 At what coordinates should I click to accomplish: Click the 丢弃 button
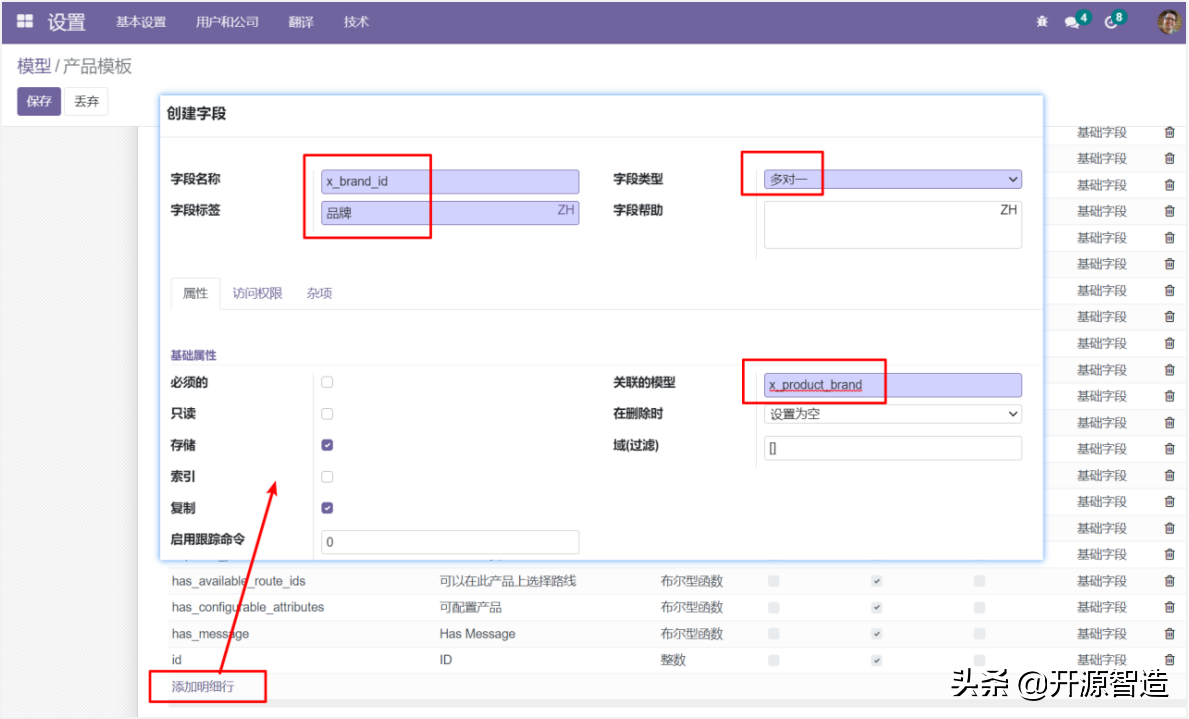[x=86, y=102]
